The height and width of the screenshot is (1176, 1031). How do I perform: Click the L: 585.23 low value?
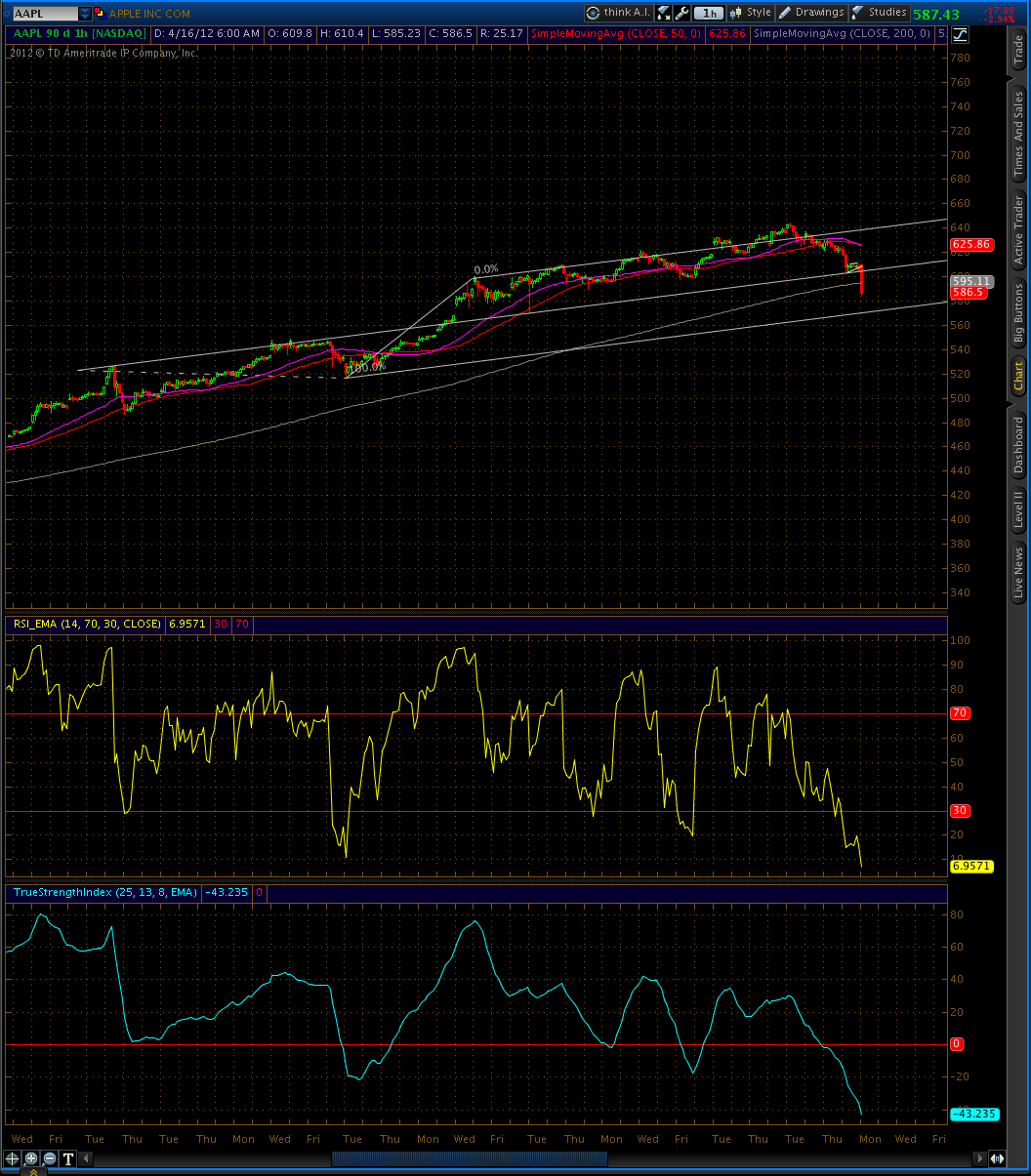click(398, 33)
